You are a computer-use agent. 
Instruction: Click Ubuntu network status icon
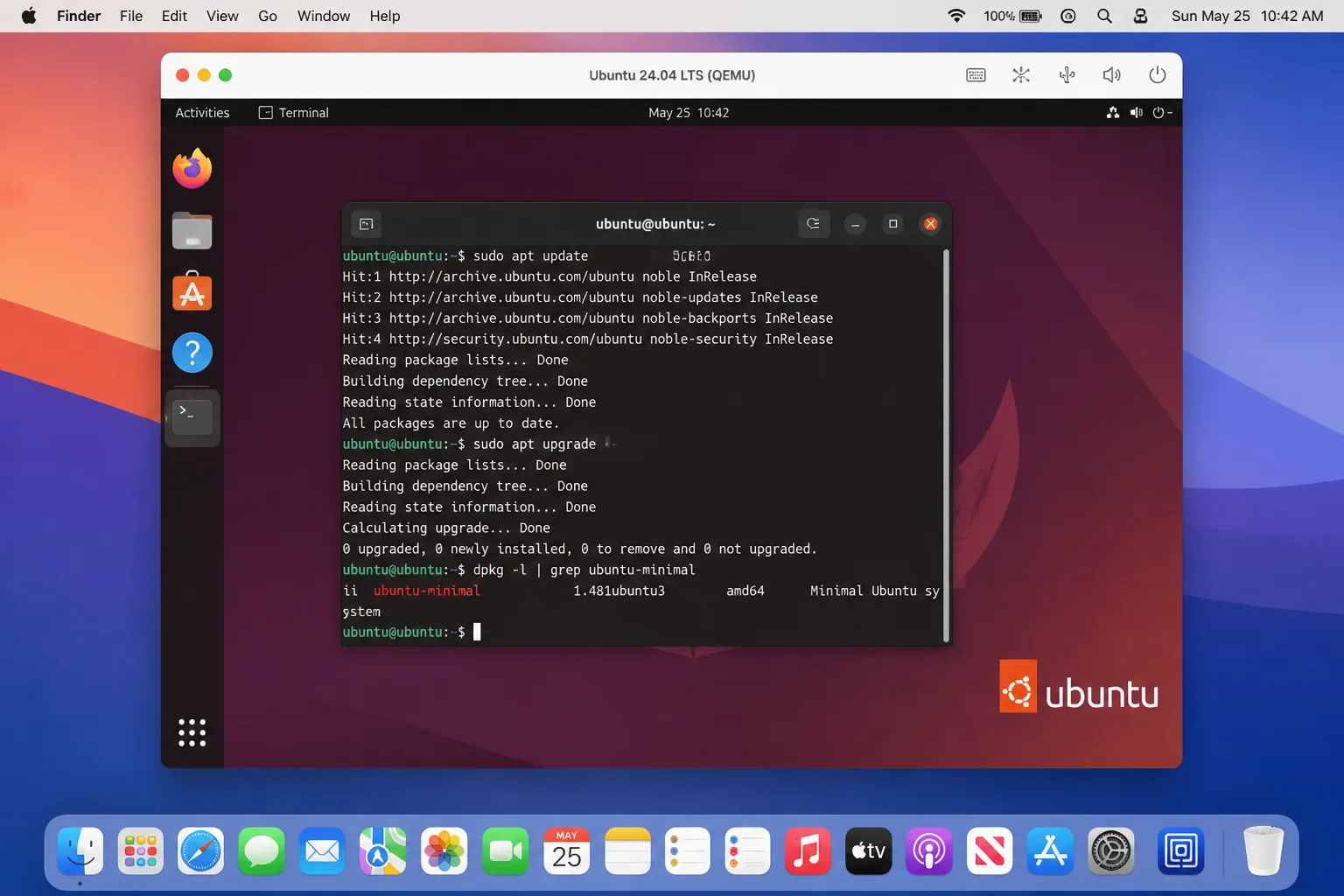pyautogui.click(x=1113, y=113)
